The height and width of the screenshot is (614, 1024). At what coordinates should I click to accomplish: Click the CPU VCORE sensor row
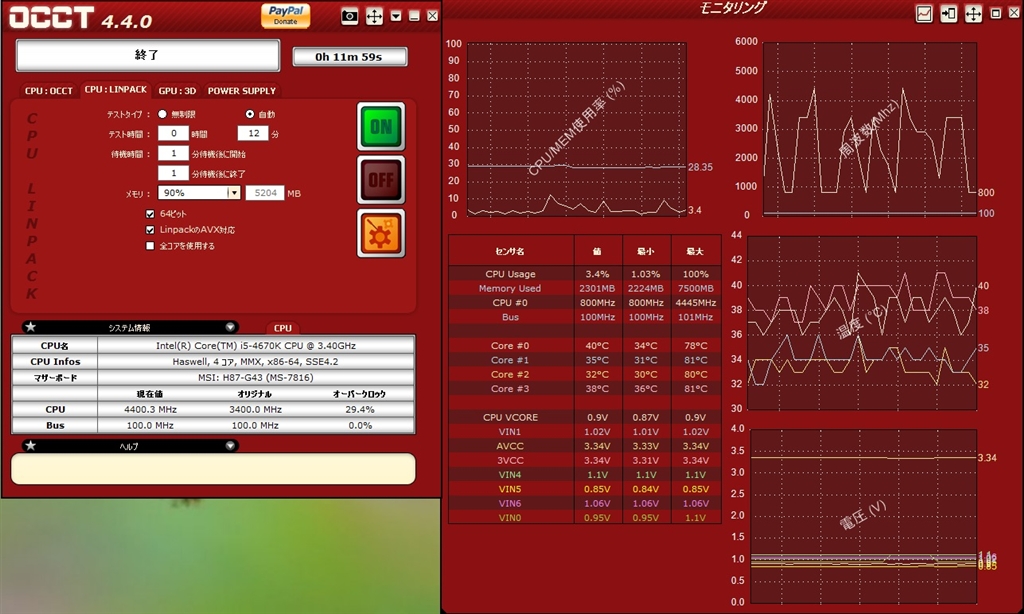584,417
